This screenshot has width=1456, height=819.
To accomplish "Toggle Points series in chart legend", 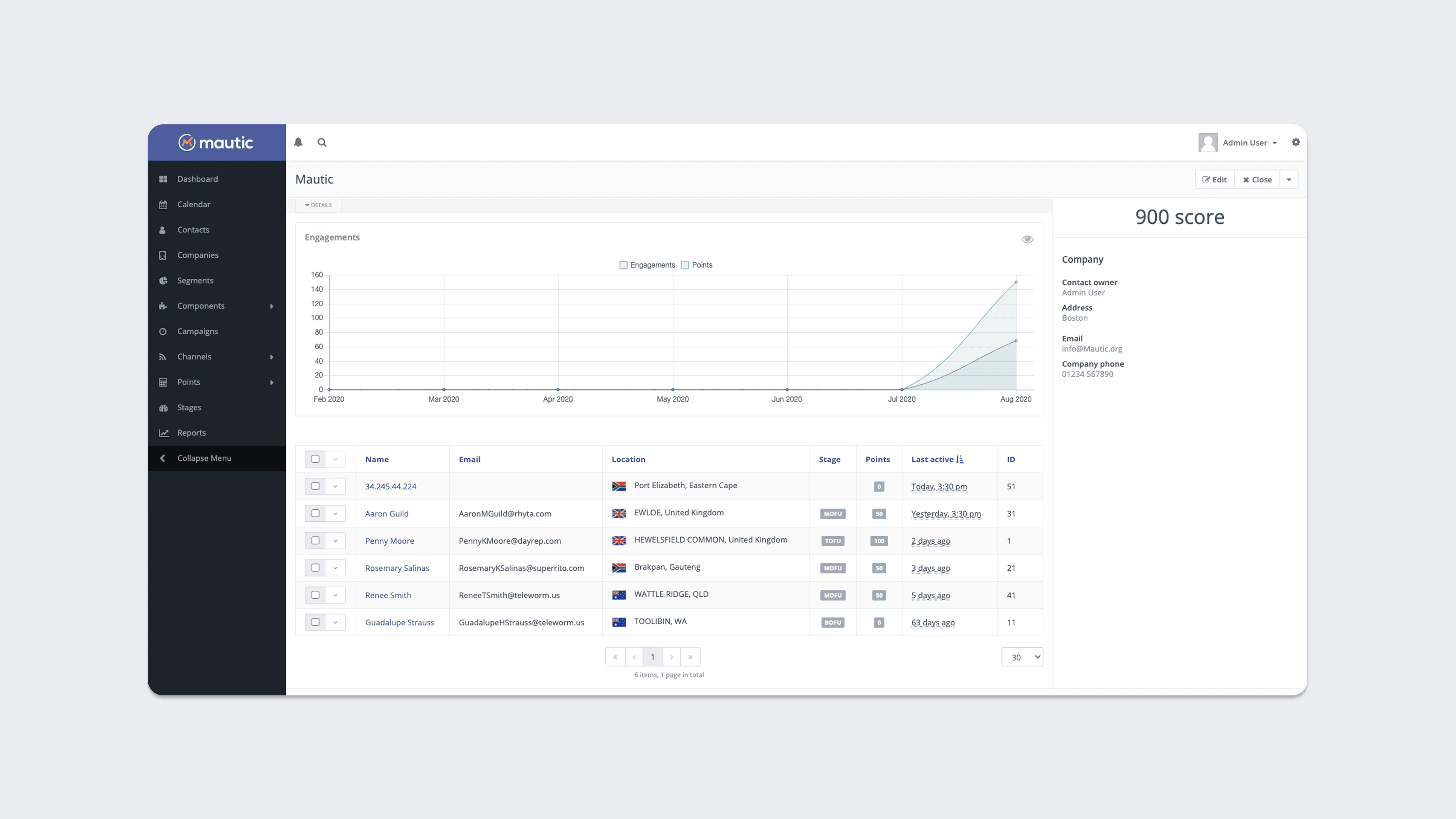I will [697, 265].
